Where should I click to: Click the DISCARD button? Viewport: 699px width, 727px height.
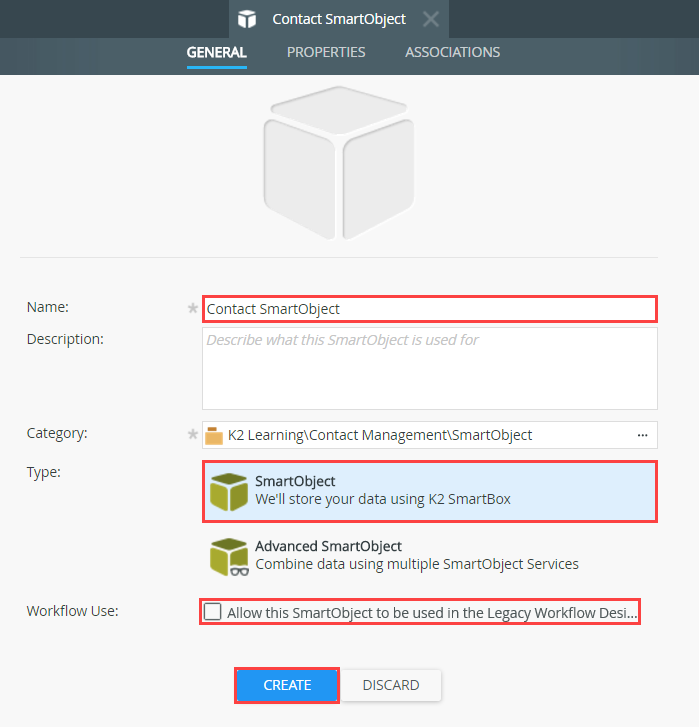click(391, 685)
